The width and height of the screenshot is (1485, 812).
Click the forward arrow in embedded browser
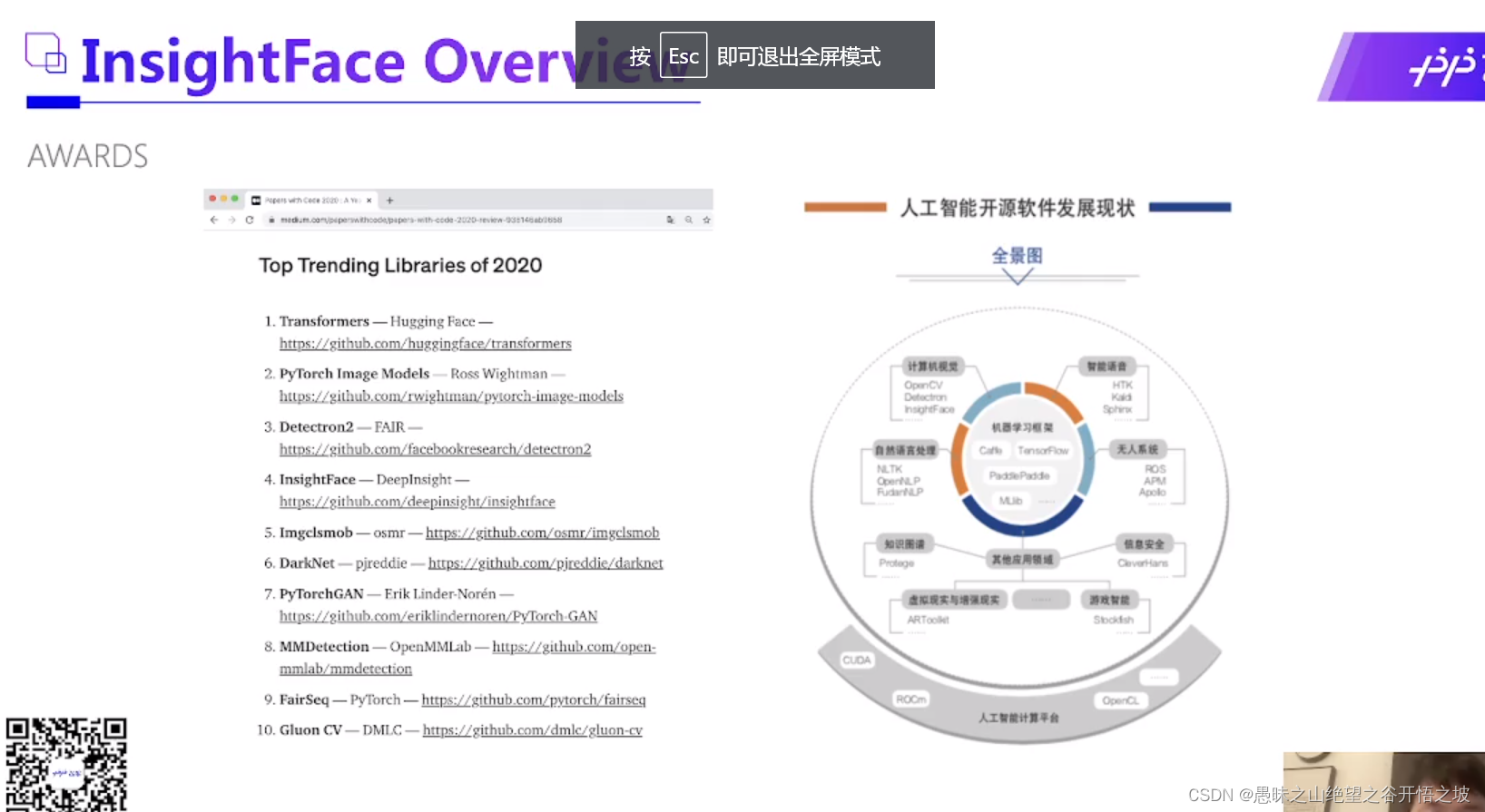click(x=231, y=220)
